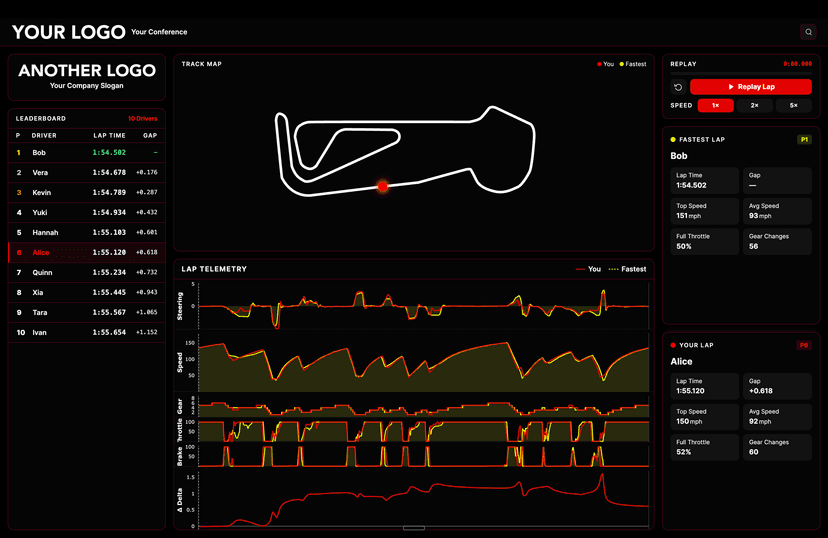
Task: Open Ivan's leaderboard entry
Action: pyautogui.click(x=83, y=332)
